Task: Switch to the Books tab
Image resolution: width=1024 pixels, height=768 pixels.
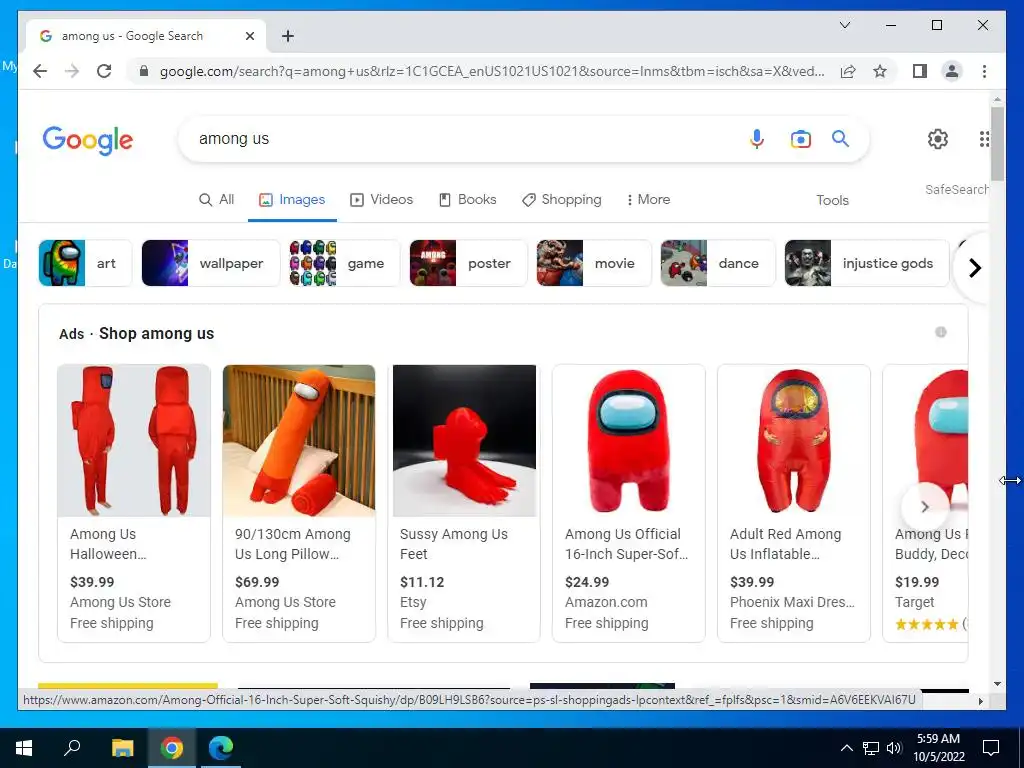Action: click(x=468, y=199)
